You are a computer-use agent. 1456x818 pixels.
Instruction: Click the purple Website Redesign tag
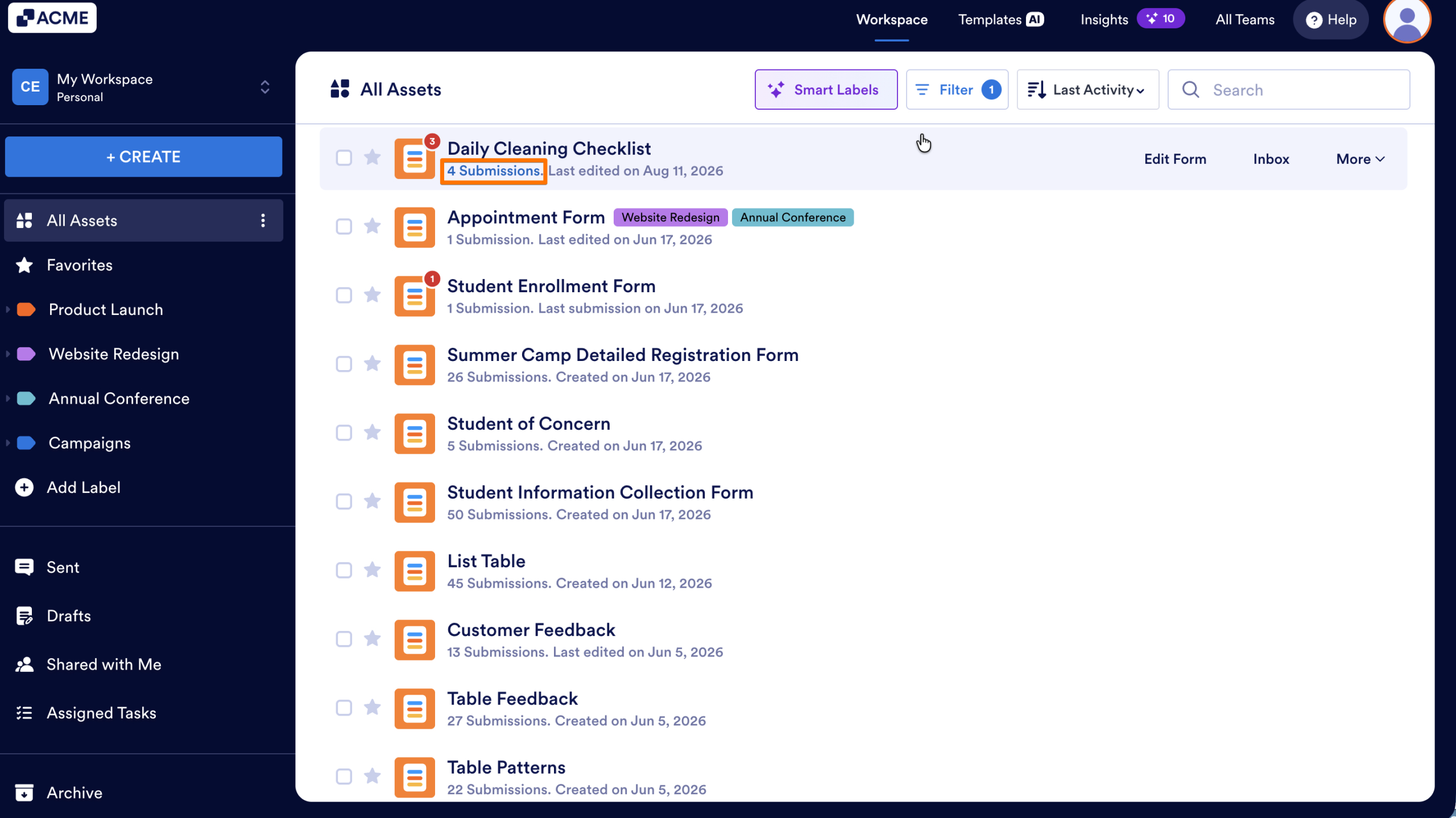pos(671,217)
